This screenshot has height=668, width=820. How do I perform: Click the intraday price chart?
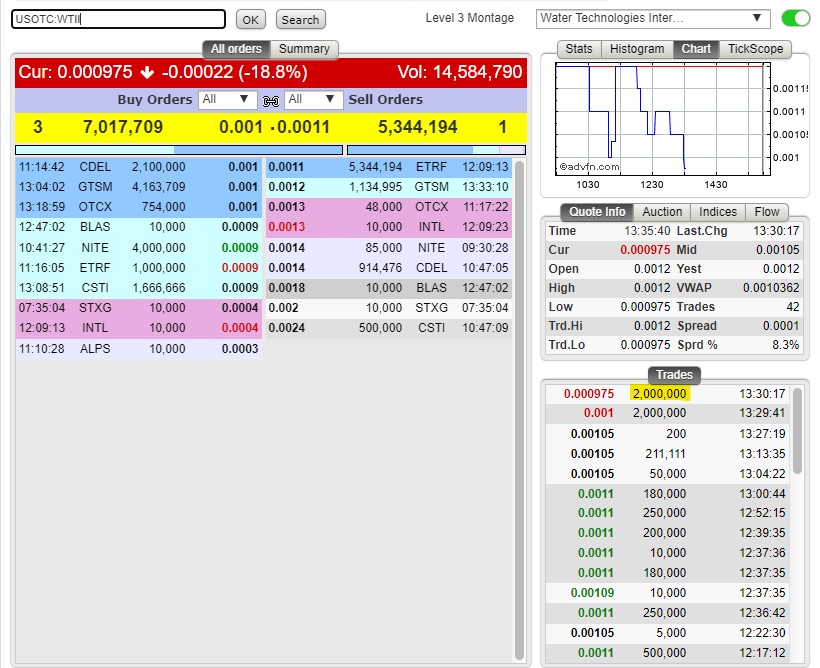663,119
